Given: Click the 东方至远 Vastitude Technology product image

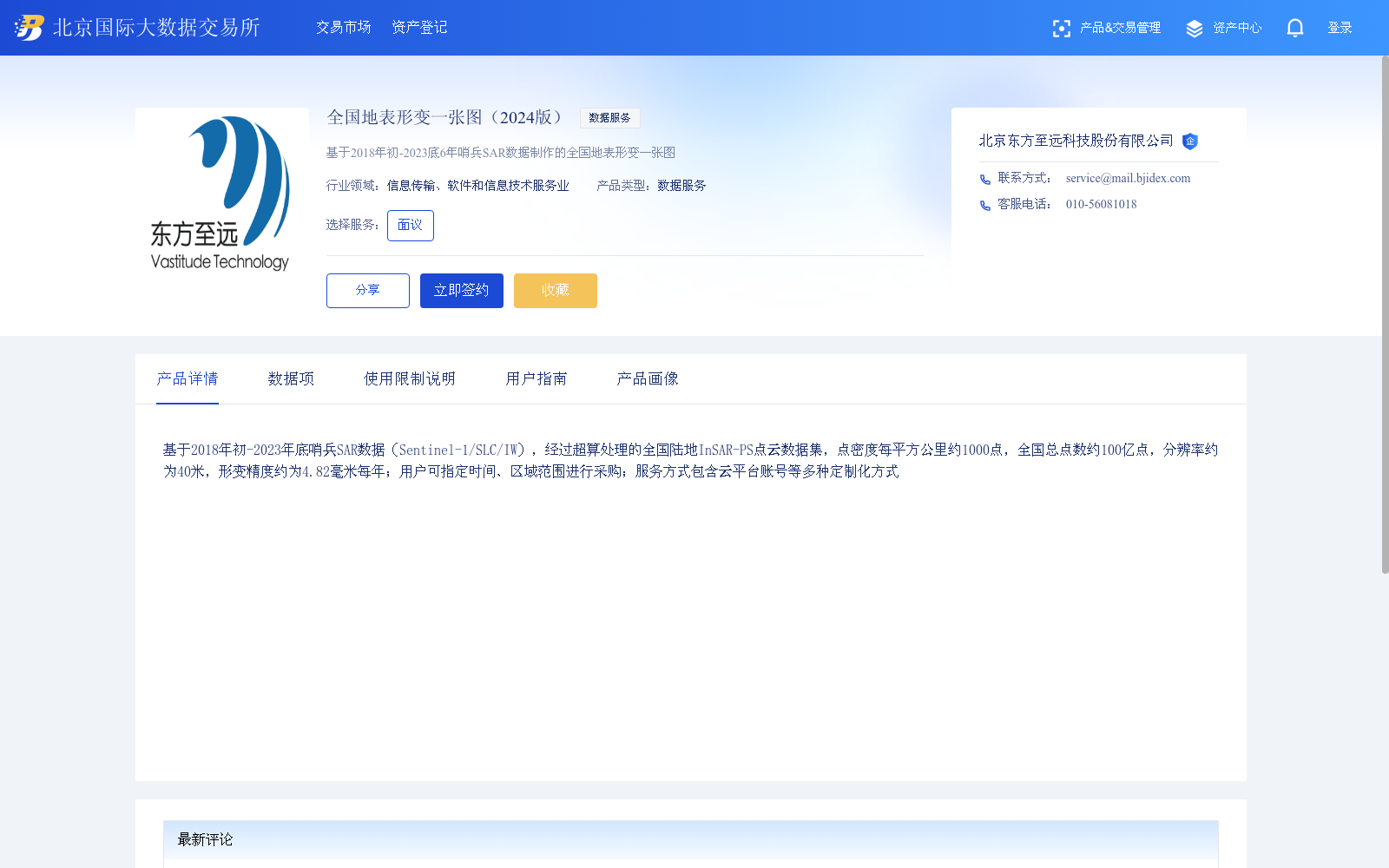Looking at the screenshot, I should pyautogui.click(x=222, y=194).
